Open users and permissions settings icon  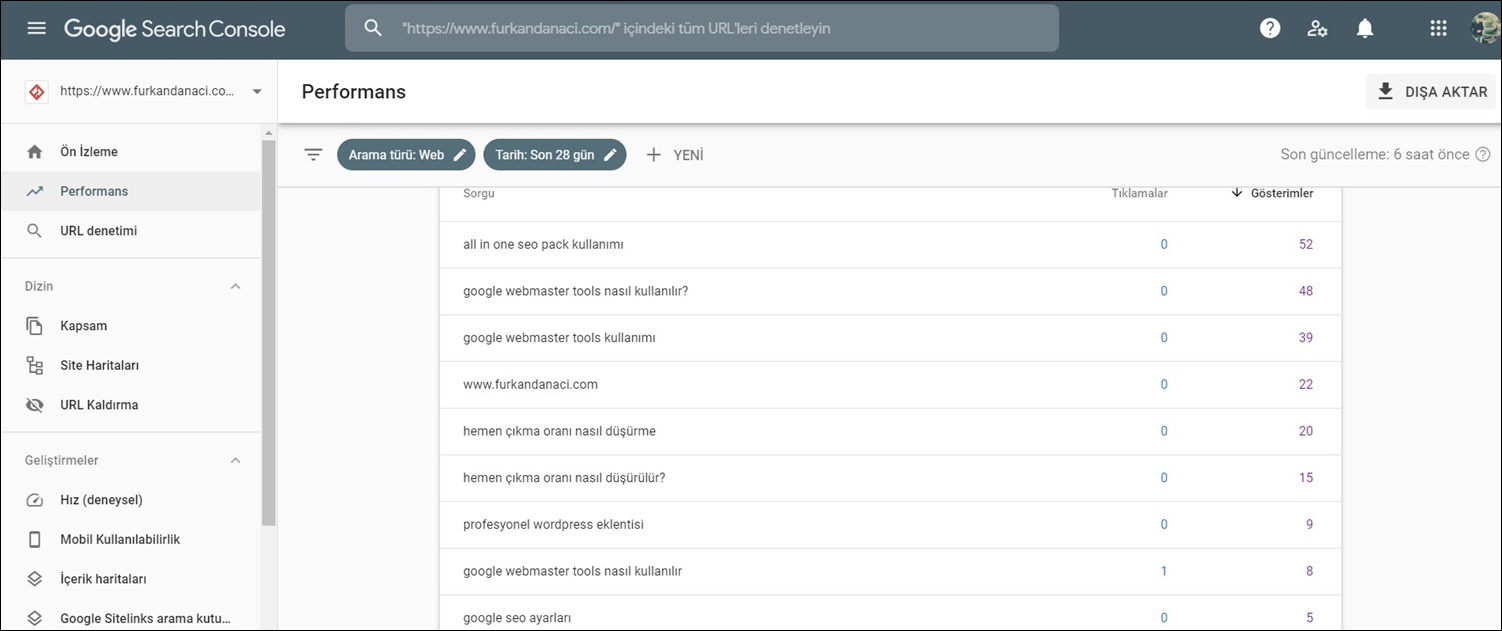1317,28
